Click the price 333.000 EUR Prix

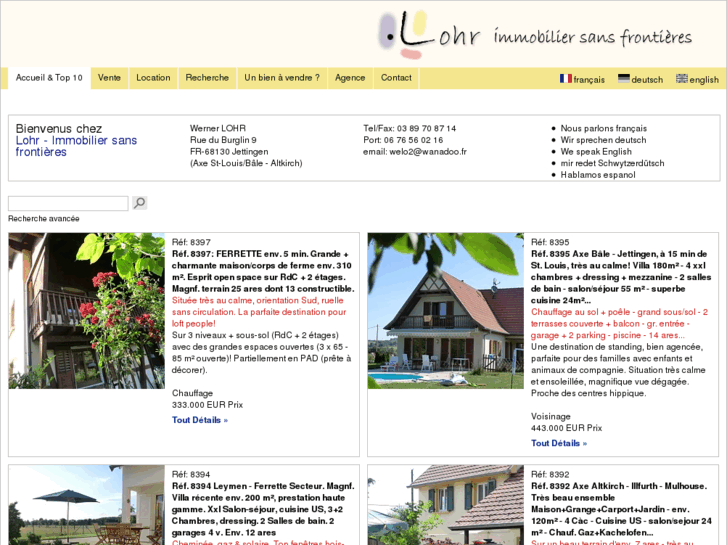pyautogui.click(x=207, y=405)
